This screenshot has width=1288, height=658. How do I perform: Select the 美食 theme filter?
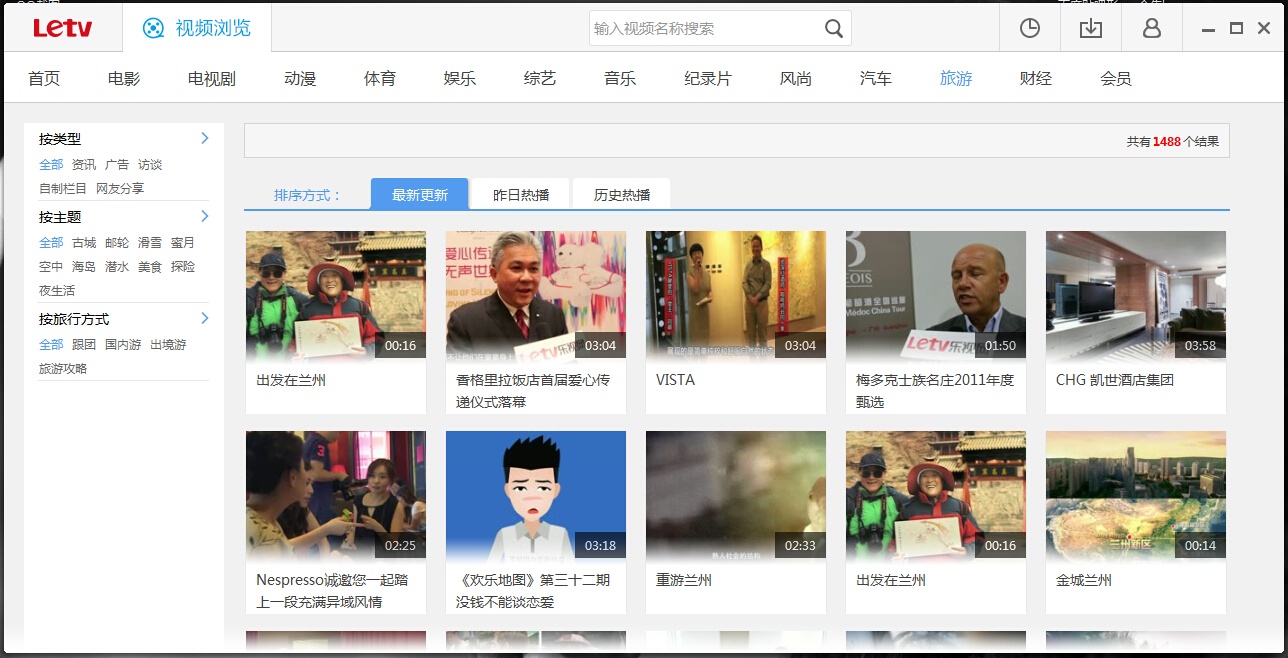click(148, 266)
